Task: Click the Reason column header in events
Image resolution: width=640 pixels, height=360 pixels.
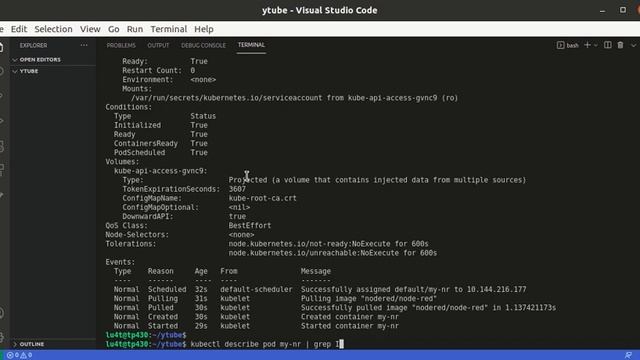Action: 160,271
